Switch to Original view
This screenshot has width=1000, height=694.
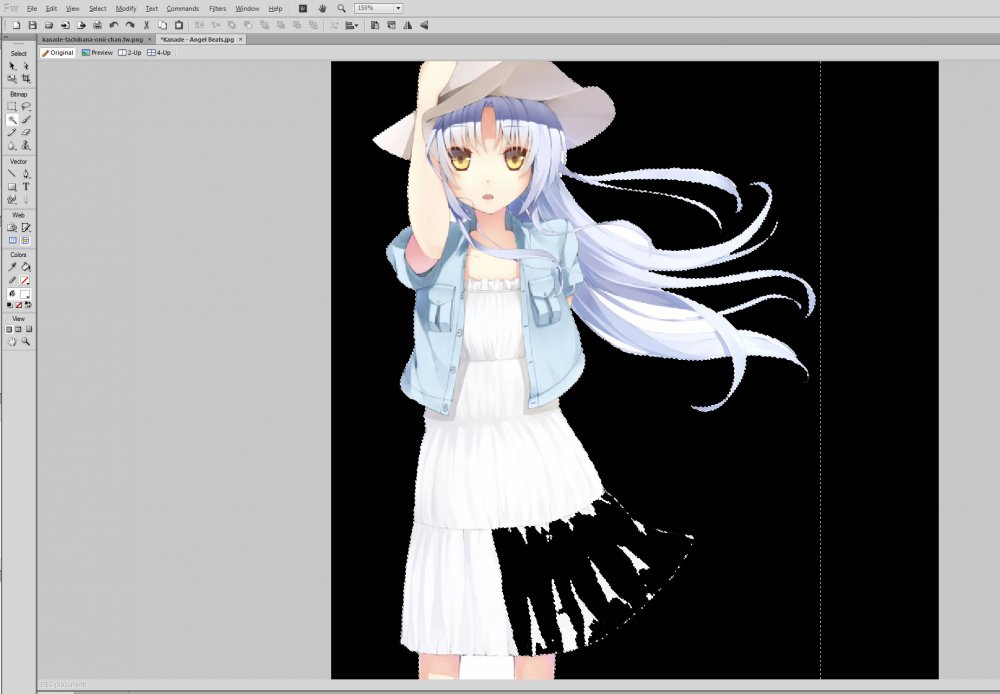pyautogui.click(x=58, y=53)
